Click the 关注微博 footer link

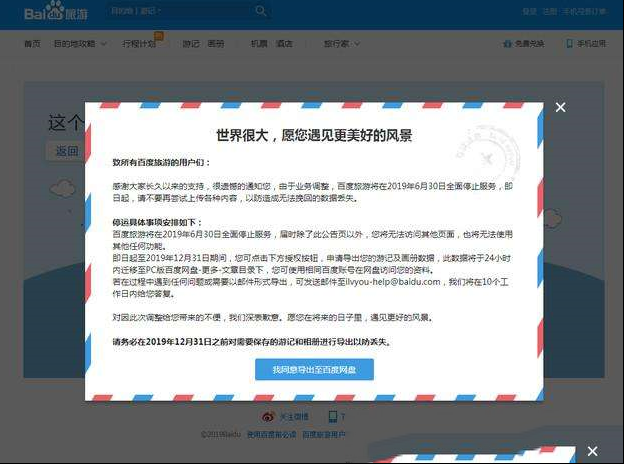pyautogui.click(x=294, y=417)
